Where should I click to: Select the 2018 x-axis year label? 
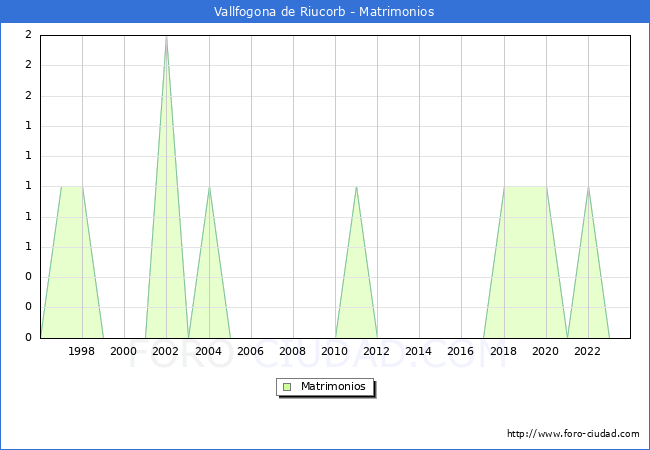click(504, 351)
